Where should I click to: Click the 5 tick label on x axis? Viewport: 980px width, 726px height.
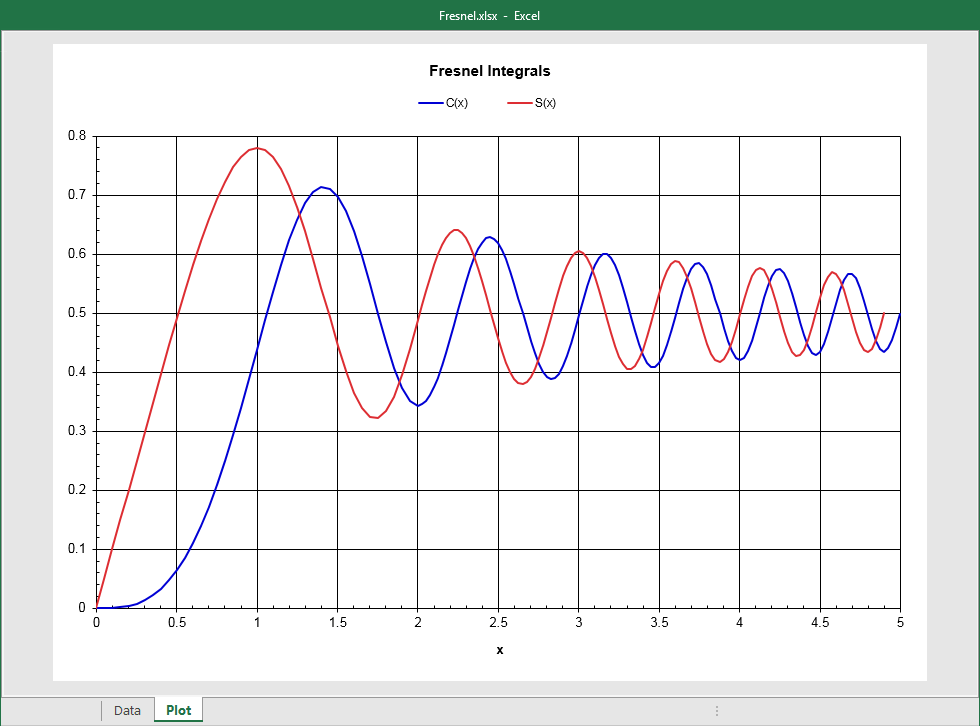point(899,623)
